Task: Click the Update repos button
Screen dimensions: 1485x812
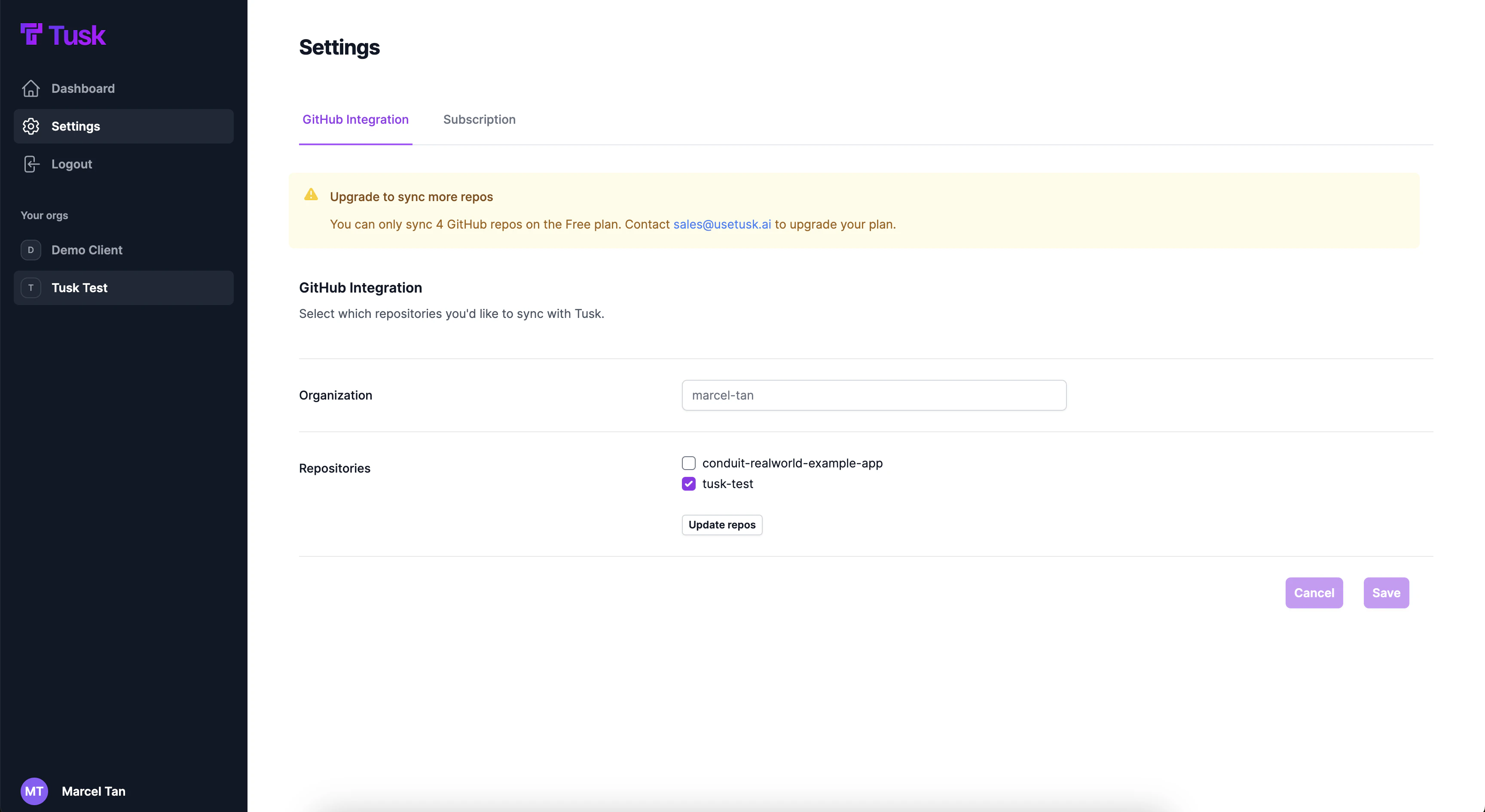Action: click(x=722, y=525)
